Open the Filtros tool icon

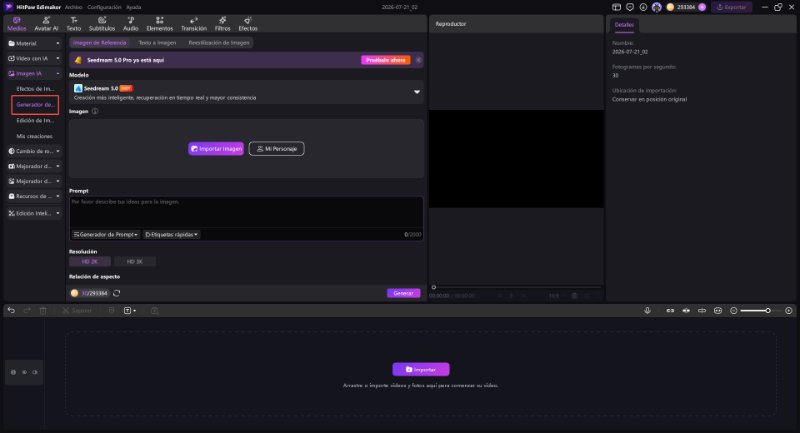pyautogui.click(x=222, y=23)
